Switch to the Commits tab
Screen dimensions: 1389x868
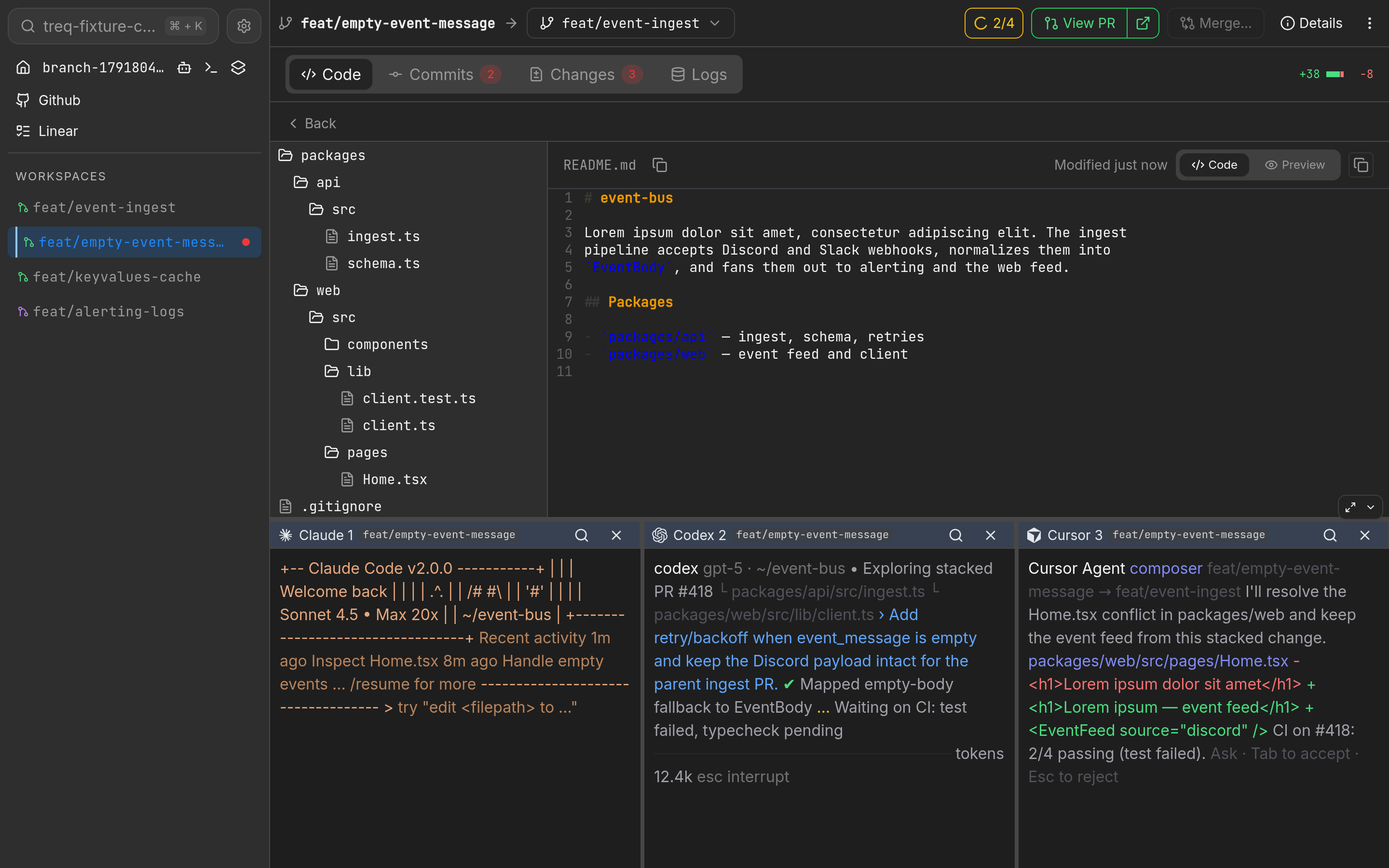click(x=445, y=75)
